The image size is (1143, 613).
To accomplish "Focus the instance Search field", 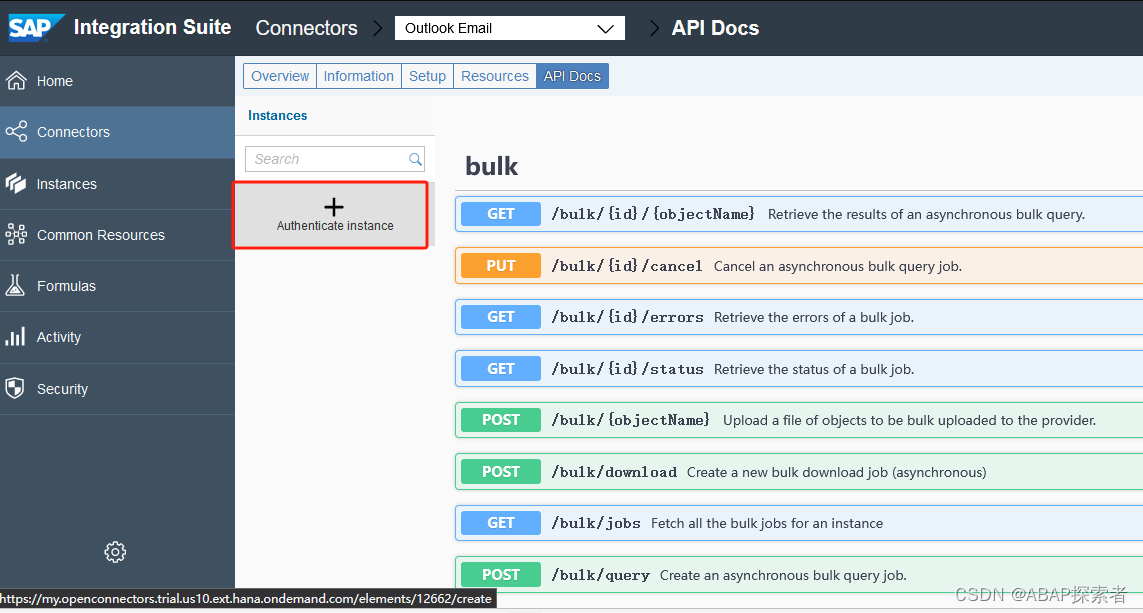I will coord(335,159).
